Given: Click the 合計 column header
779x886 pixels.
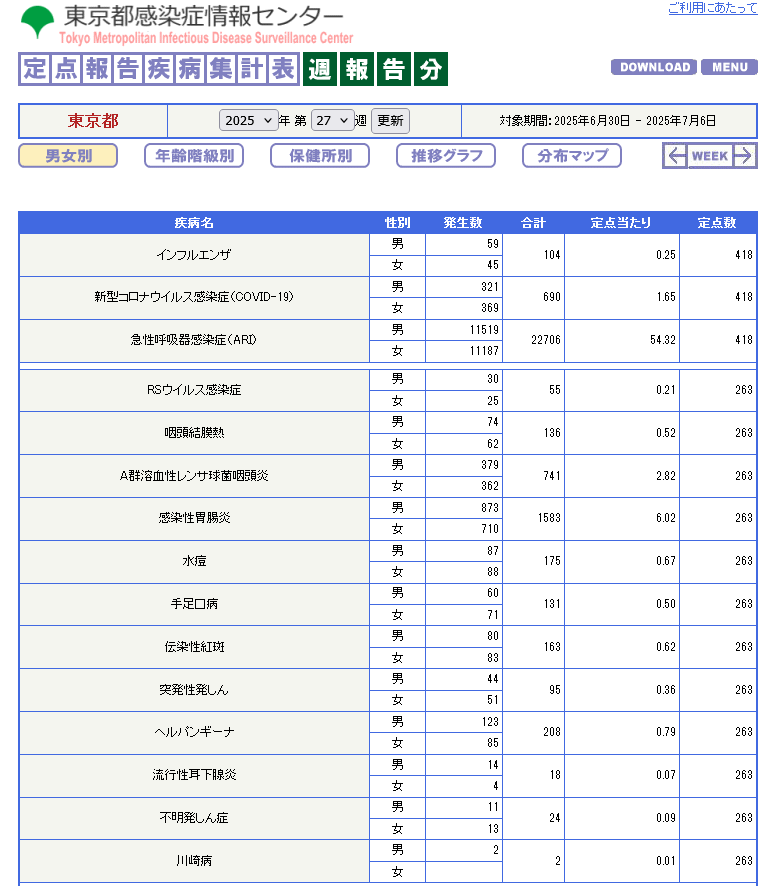Looking at the screenshot, I should tap(533, 223).
